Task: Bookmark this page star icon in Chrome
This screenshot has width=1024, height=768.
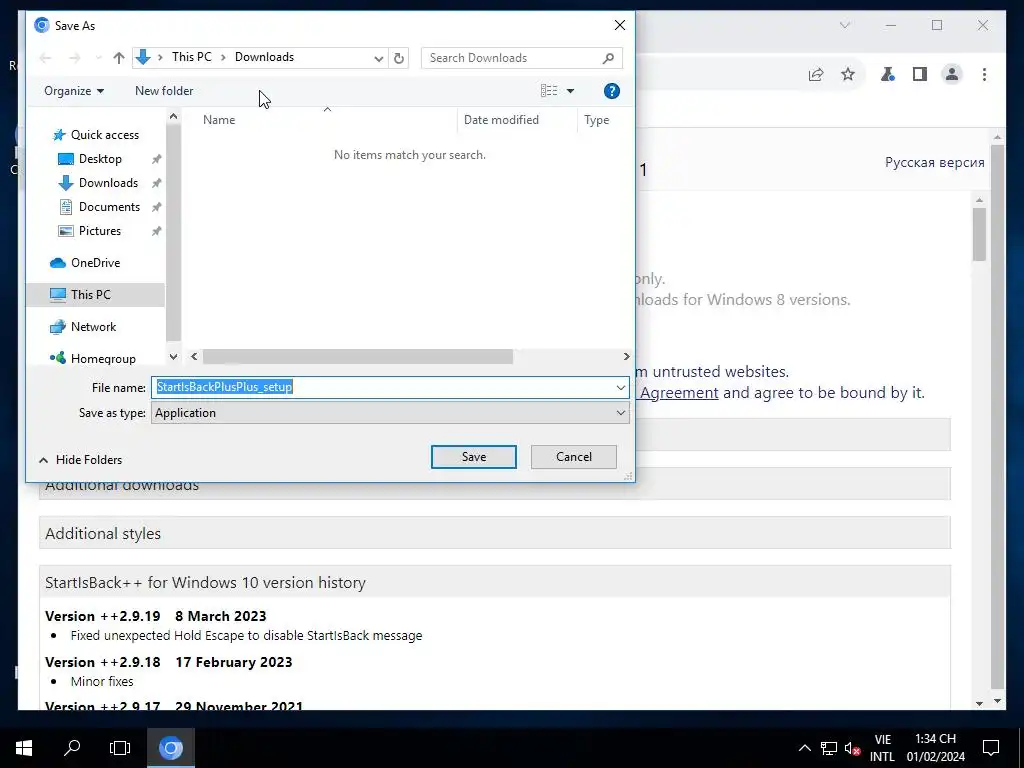Action: pyautogui.click(x=848, y=74)
